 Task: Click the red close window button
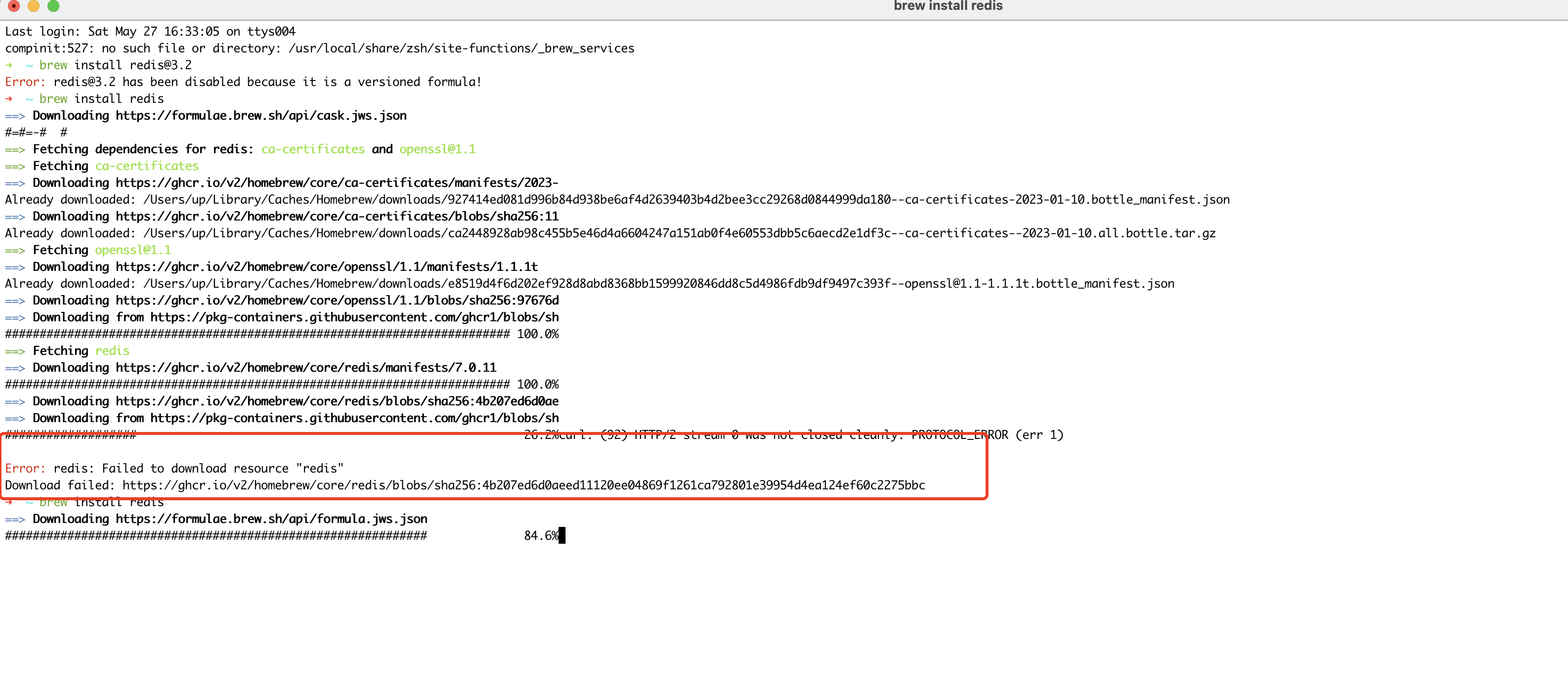point(13,6)
